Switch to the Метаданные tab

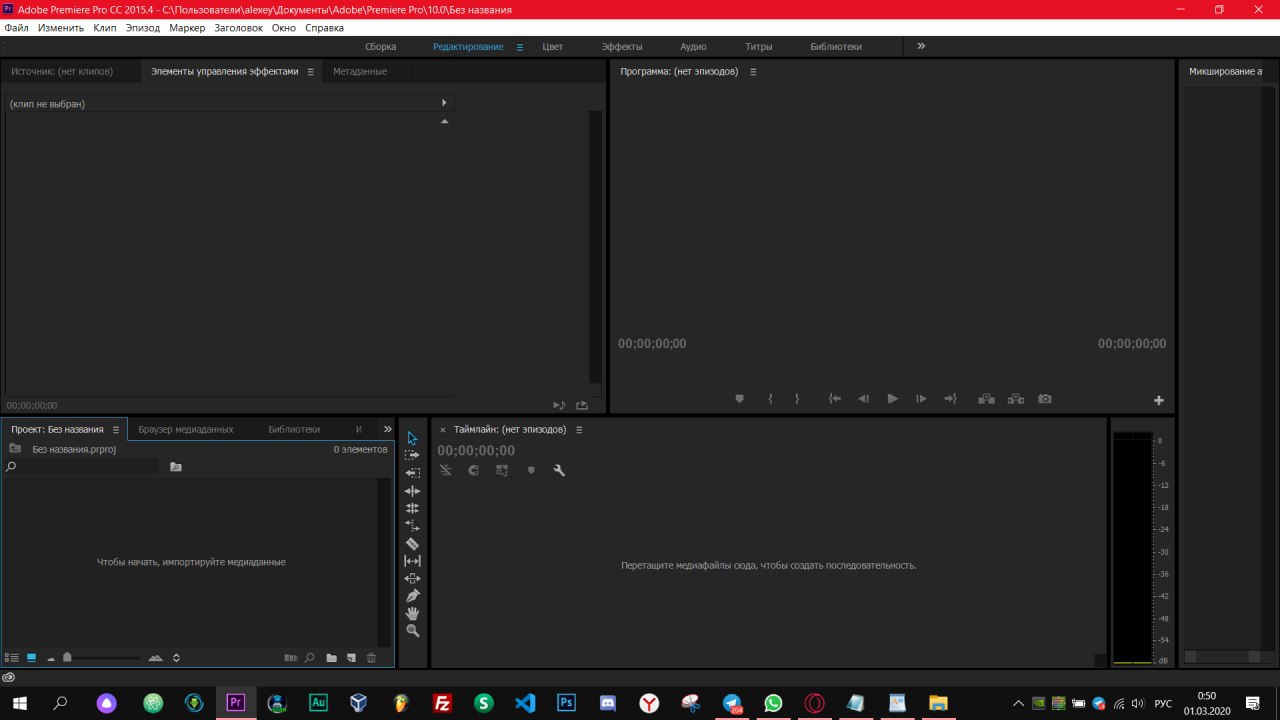click(360, 72)
